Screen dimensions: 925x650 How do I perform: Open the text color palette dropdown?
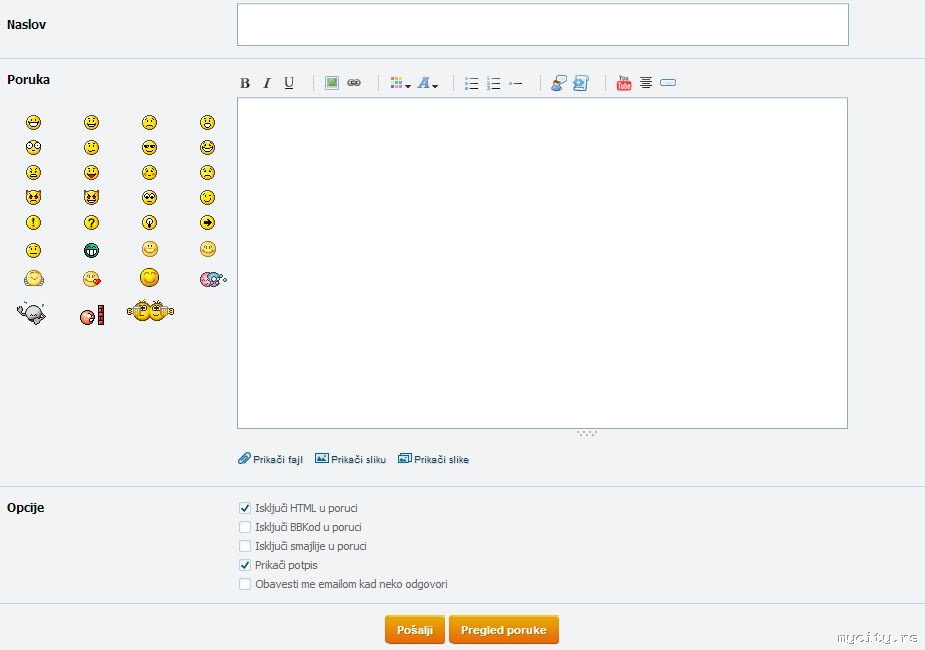400,83
